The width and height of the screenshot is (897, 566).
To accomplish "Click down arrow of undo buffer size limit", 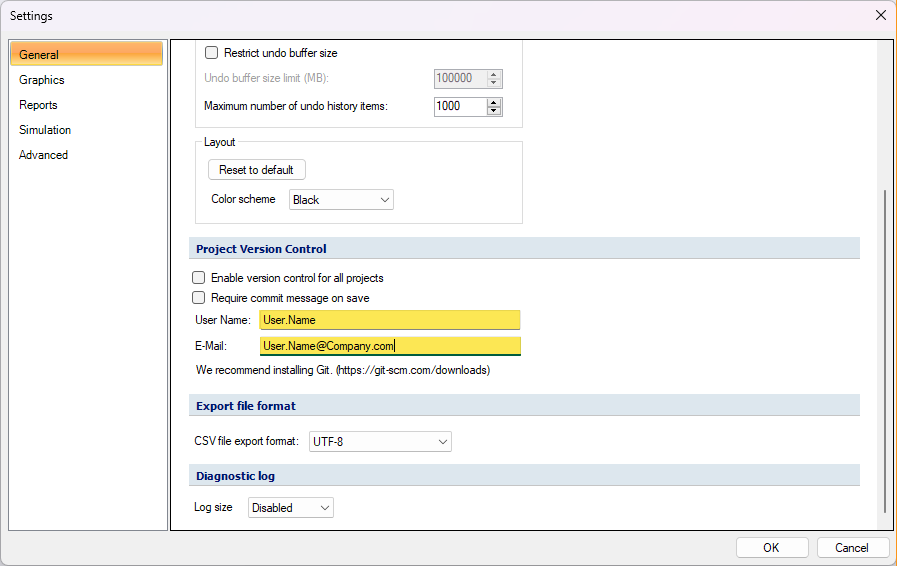I will 494,82.
